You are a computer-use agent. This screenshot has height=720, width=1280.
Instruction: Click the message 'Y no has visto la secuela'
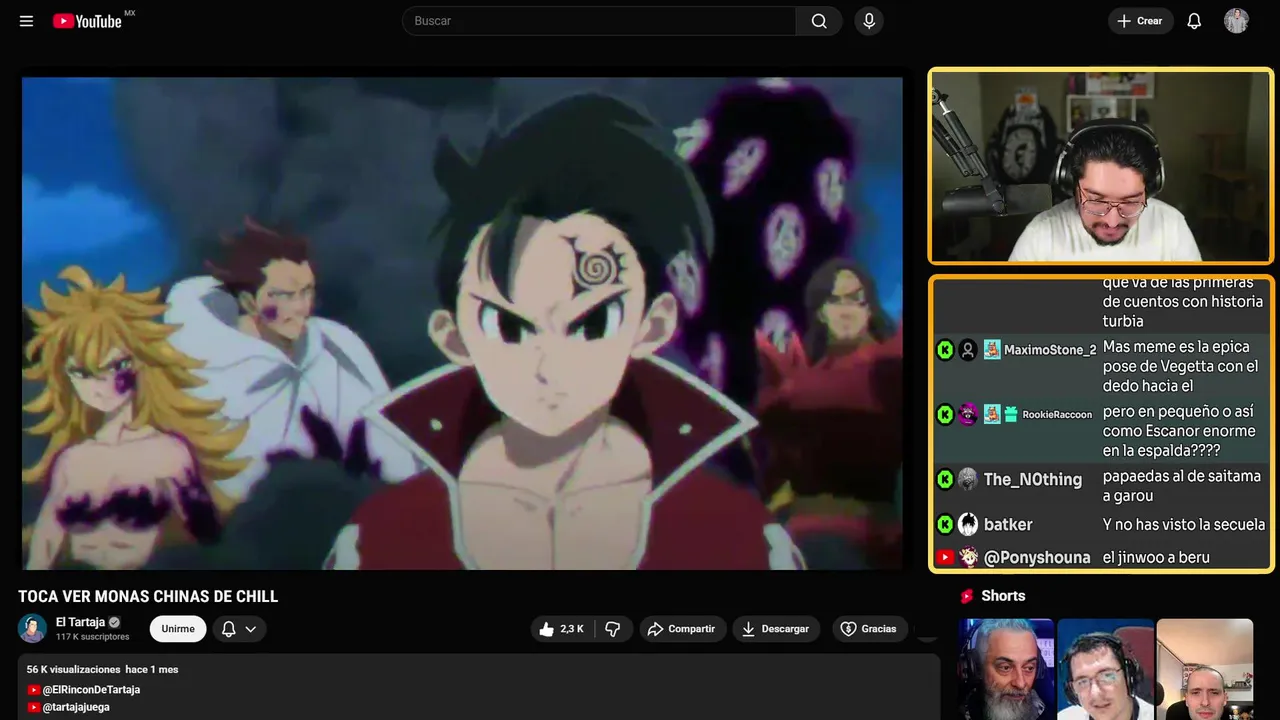click(x=1184, y=524)
